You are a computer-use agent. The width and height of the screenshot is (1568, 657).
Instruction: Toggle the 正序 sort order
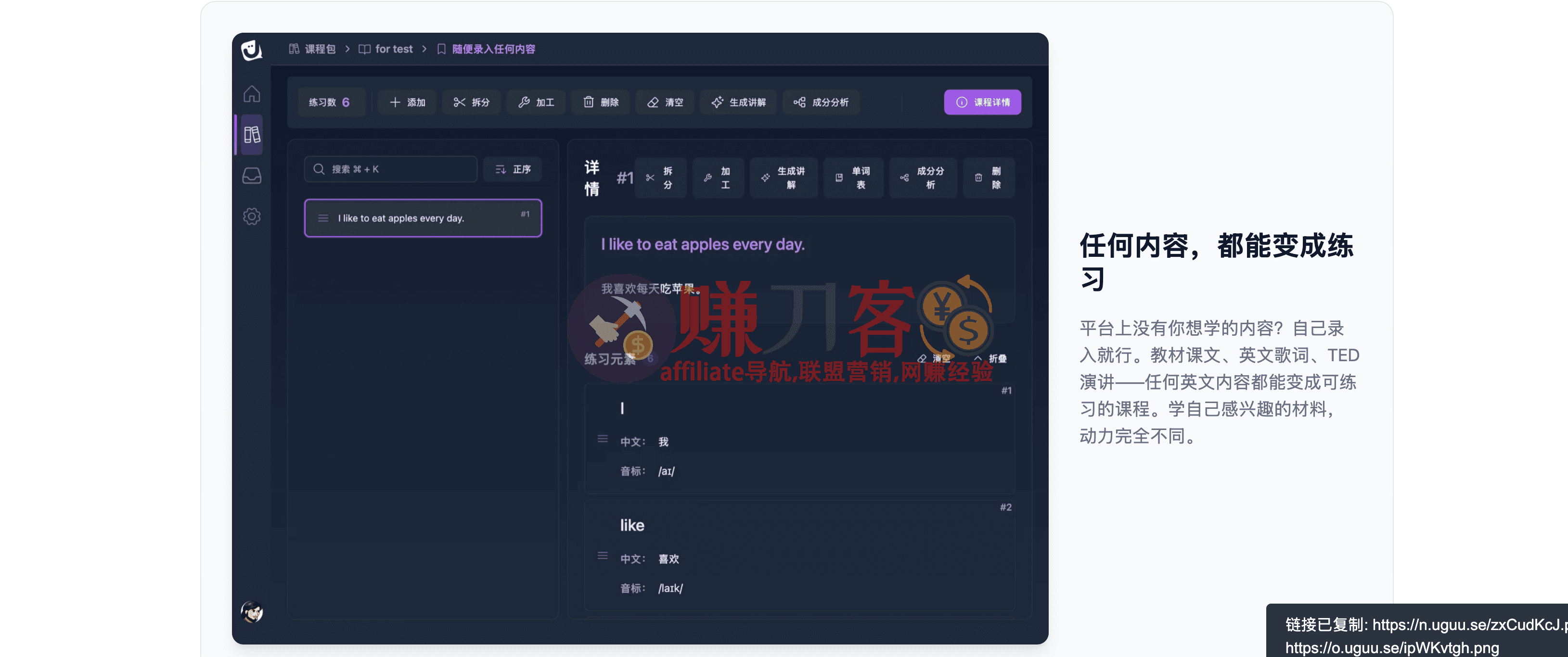(513, 169)
